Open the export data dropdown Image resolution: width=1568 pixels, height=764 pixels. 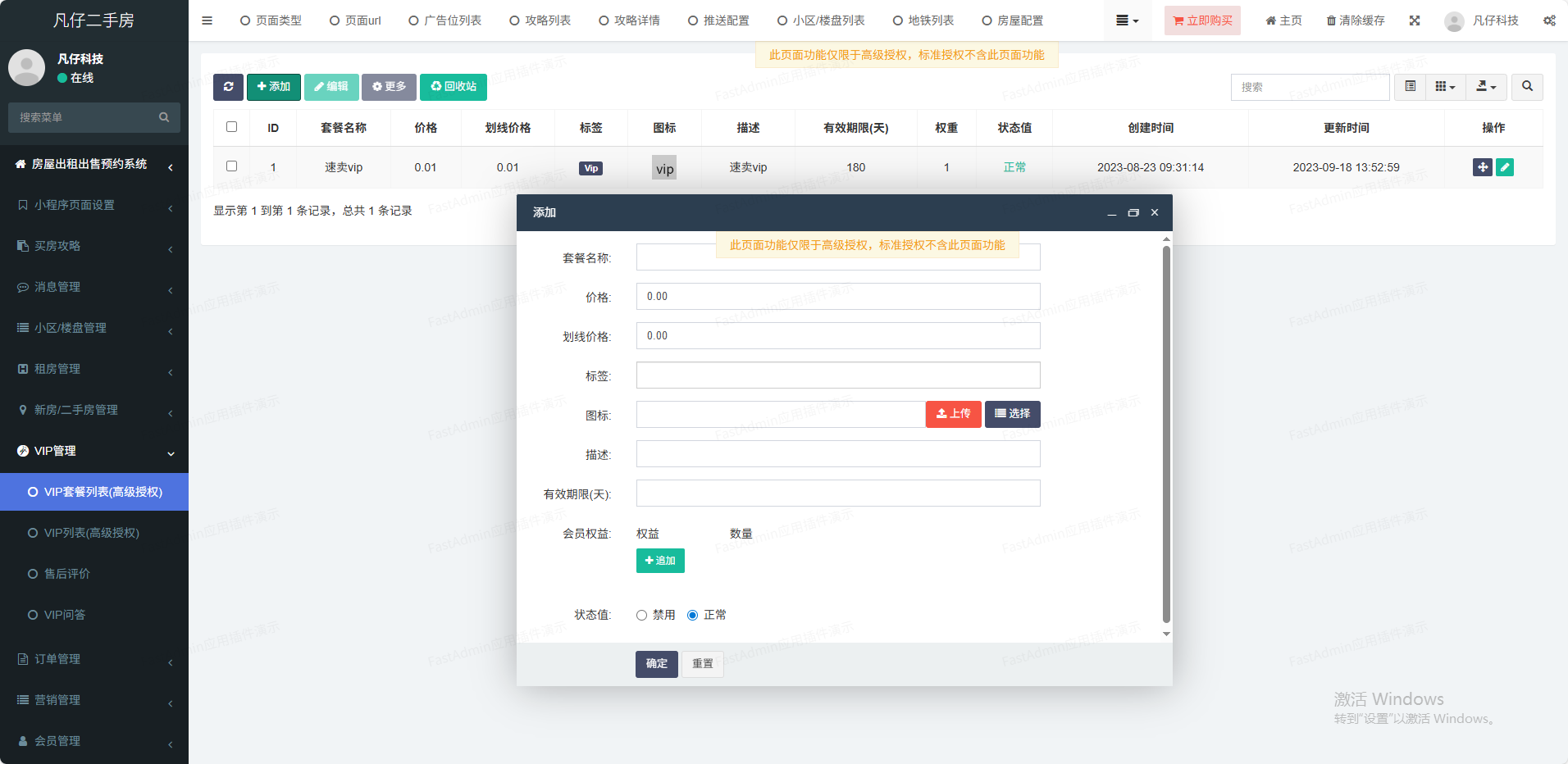(1486, 87)
